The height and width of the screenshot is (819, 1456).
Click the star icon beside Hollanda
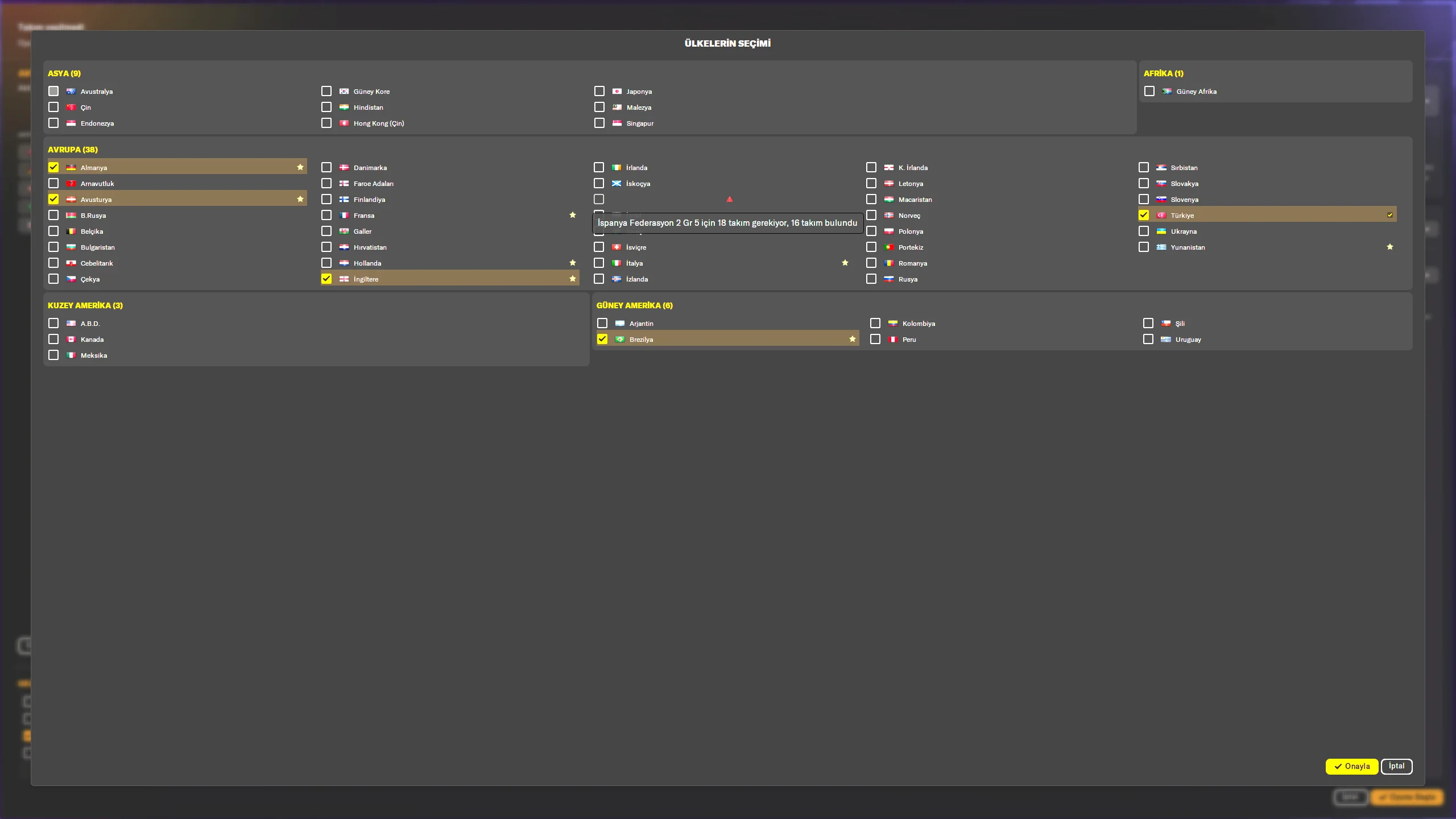click(x=573, y=263)
